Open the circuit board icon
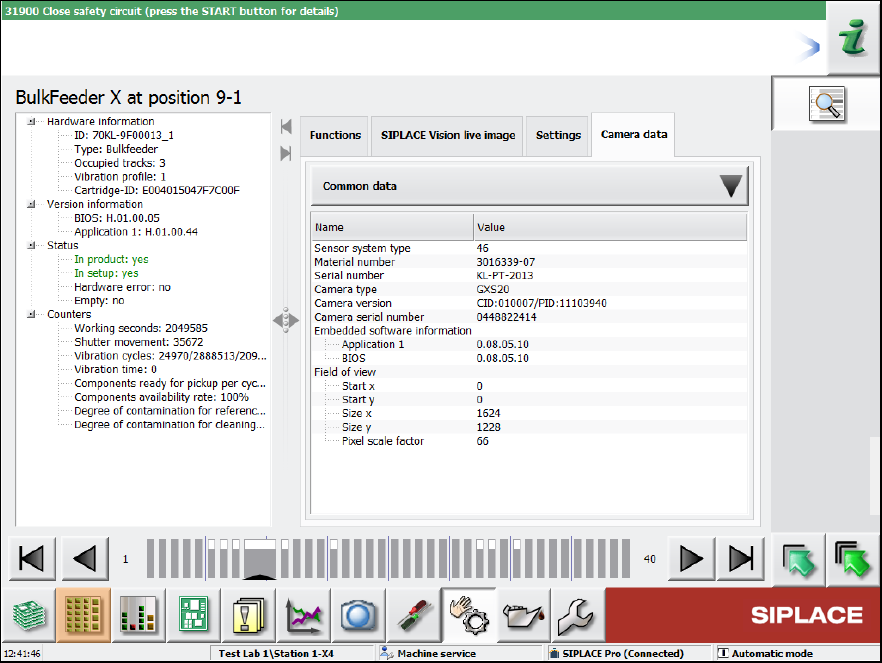This screenshot has height=663, width=882. [193, 614]
